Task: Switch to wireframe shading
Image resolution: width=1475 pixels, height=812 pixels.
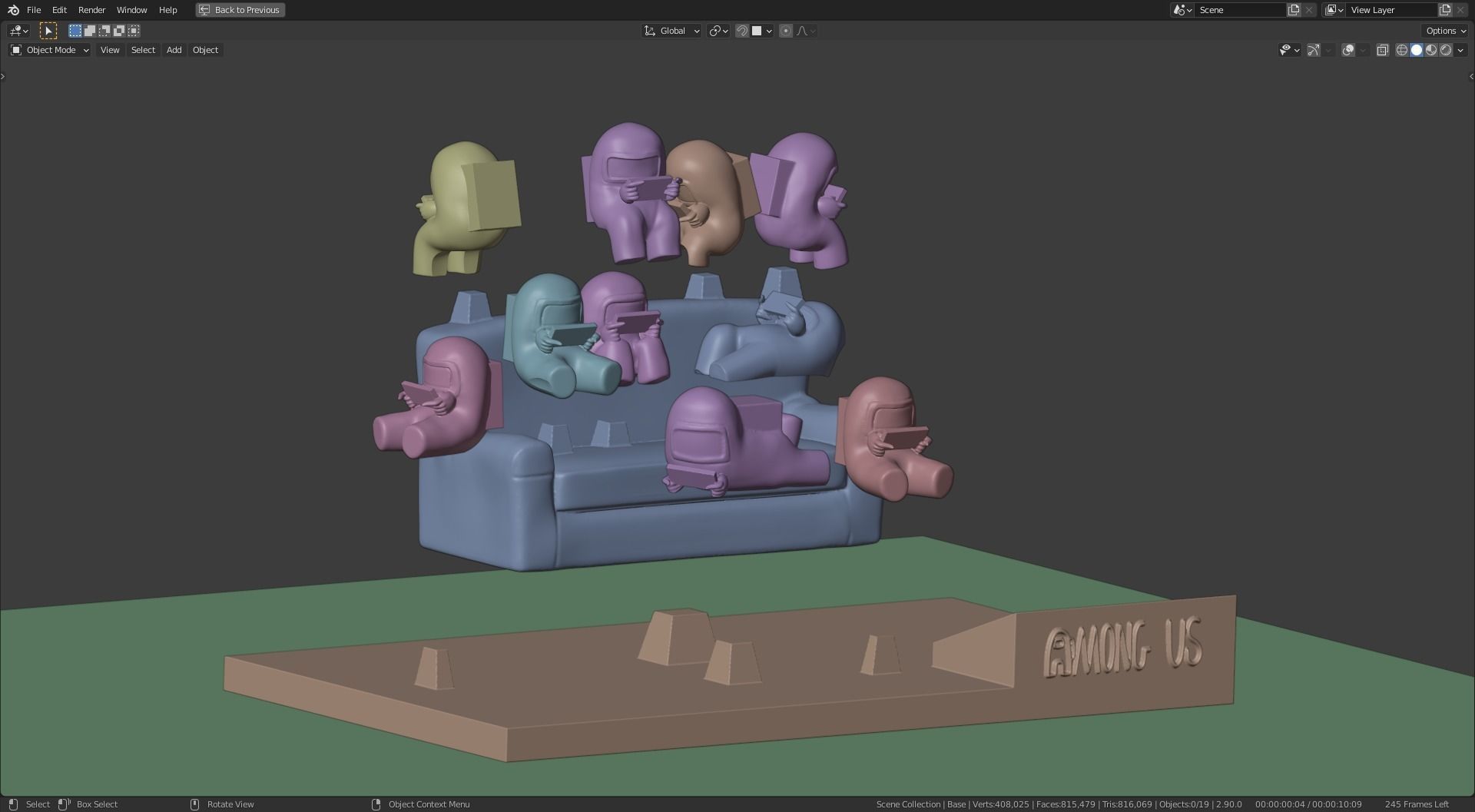Action: click(1402, 50)
